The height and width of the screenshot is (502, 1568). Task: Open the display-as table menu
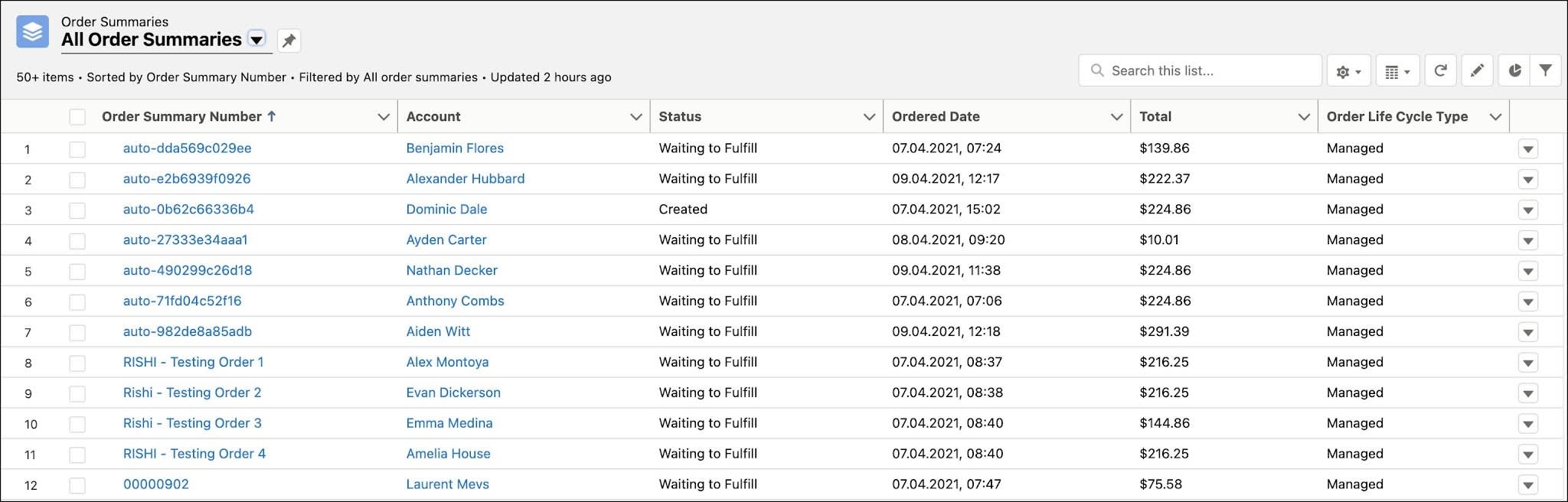pos(1397,71)
